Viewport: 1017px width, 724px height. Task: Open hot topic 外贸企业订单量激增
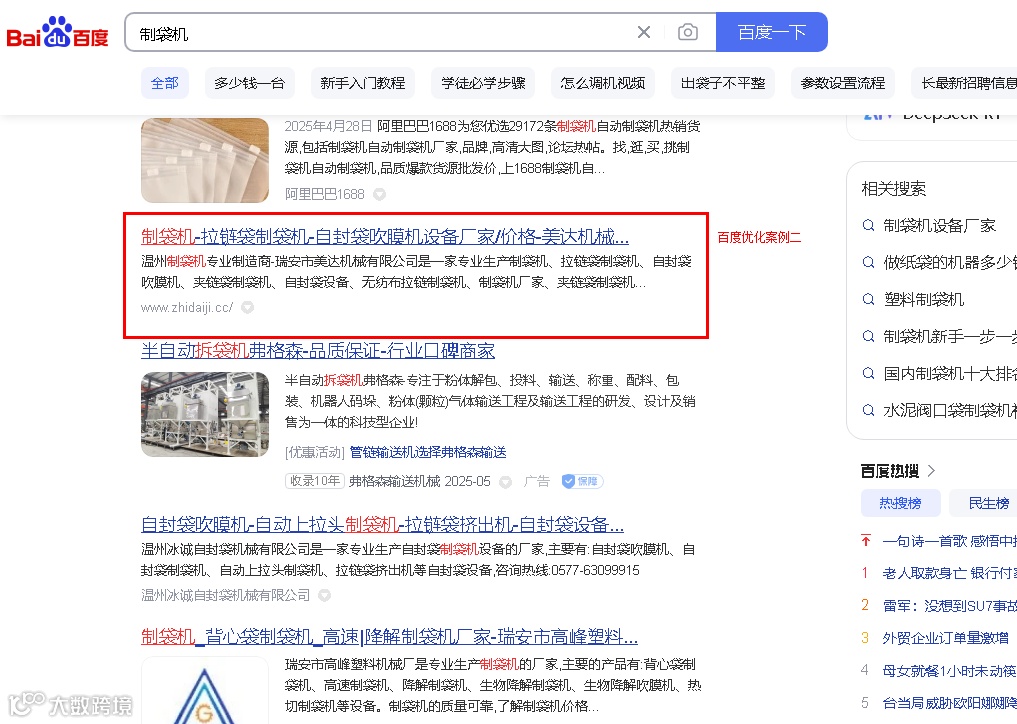[x=946, y=638]
